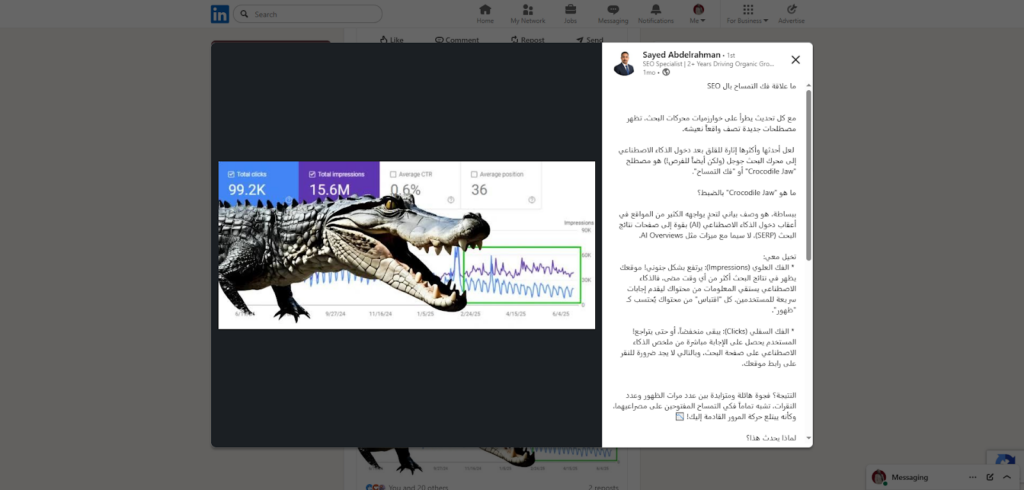1024x490 pixels.
Task: Expand the Me profile dropdown
Action: click(698, 14)
